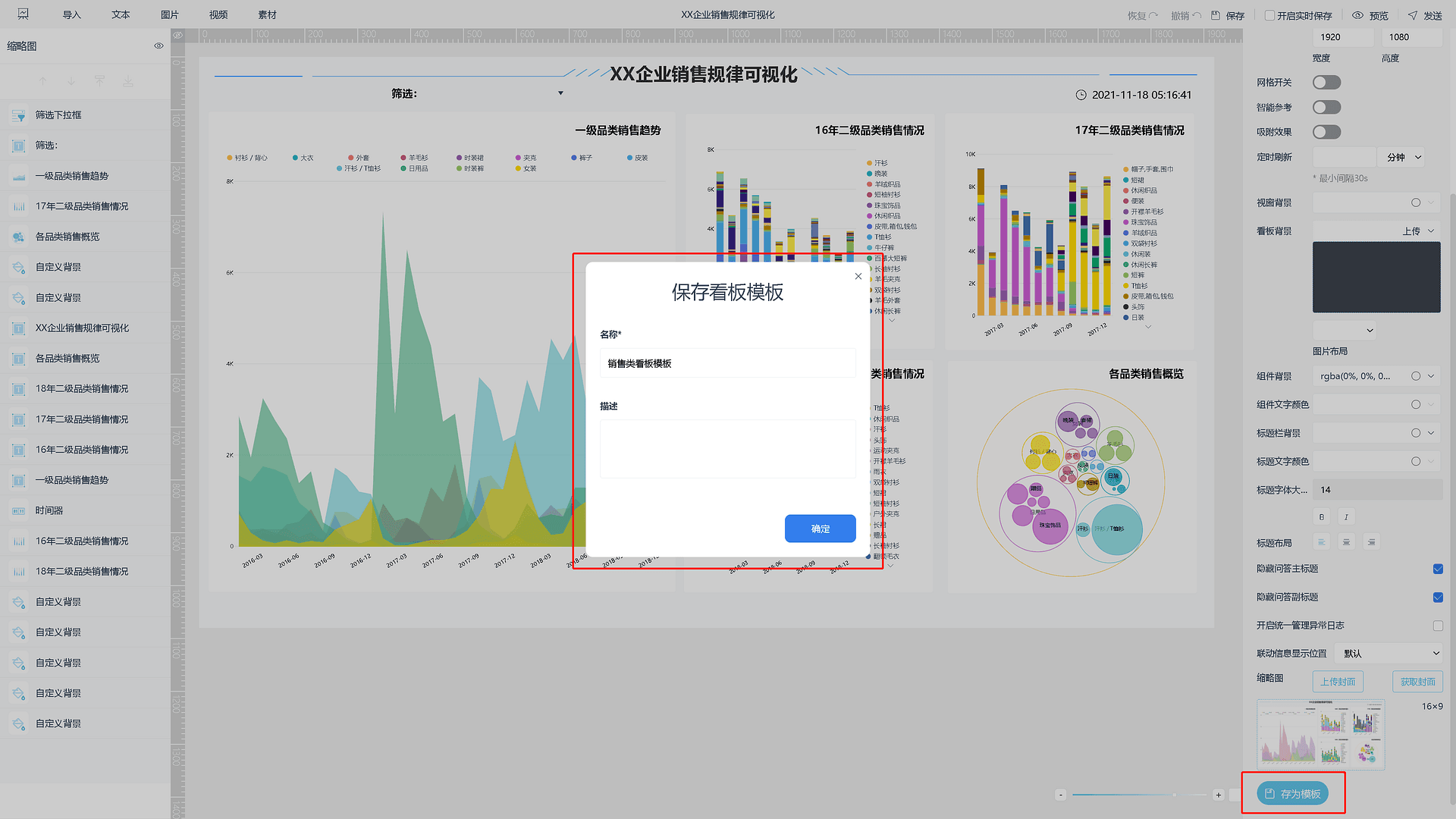This screenshot has height=819, width=1456.
Task: Open the 图片 menu
Action: 170,15
